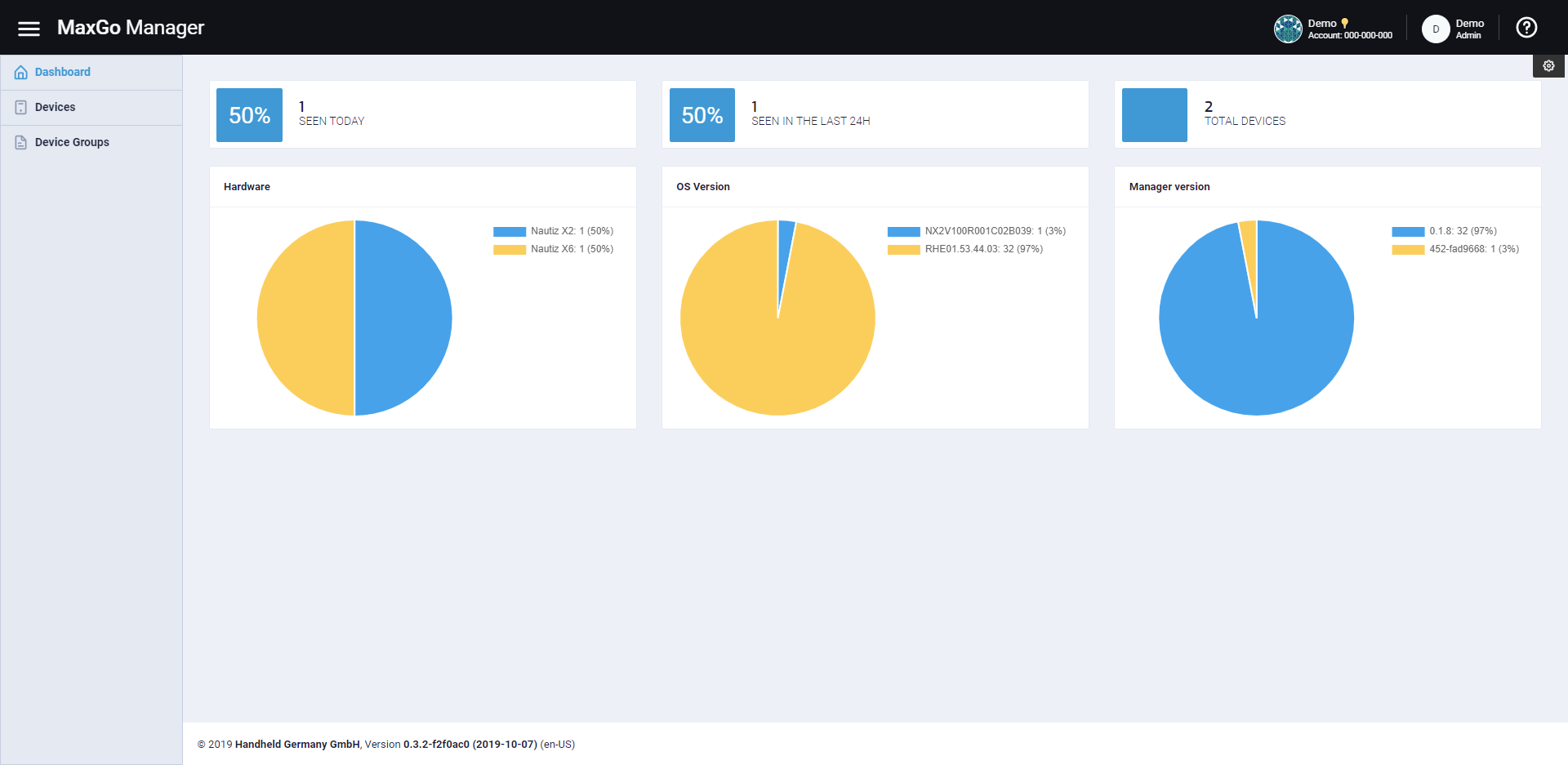Viewport: 1568px width, 765px height.
Task: Click the blue slice of Hardware pie
Action: pos(403,318)
